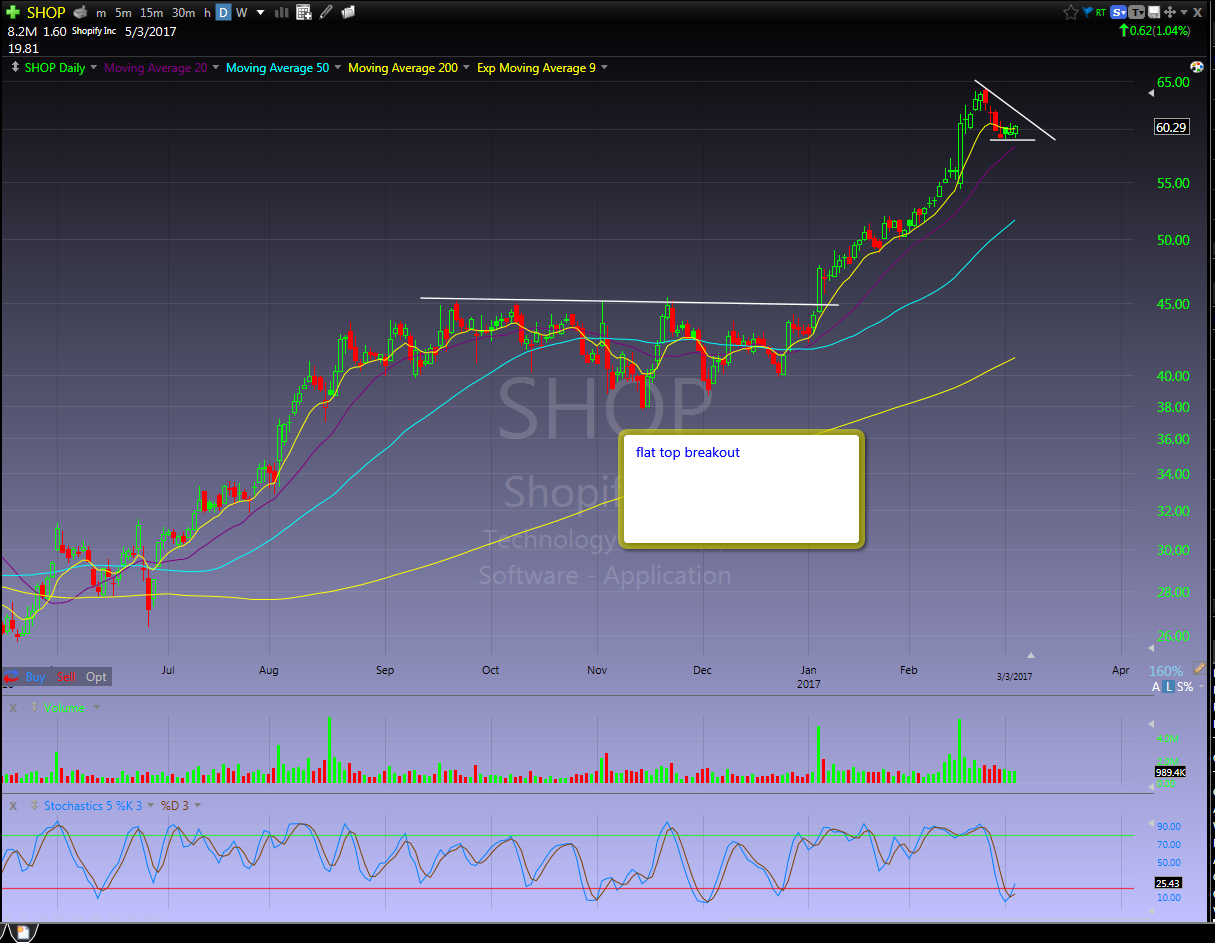1215x943 pixels.
Task: Click the new tab icon at bottom left
Action: click(x=21, y=932)
